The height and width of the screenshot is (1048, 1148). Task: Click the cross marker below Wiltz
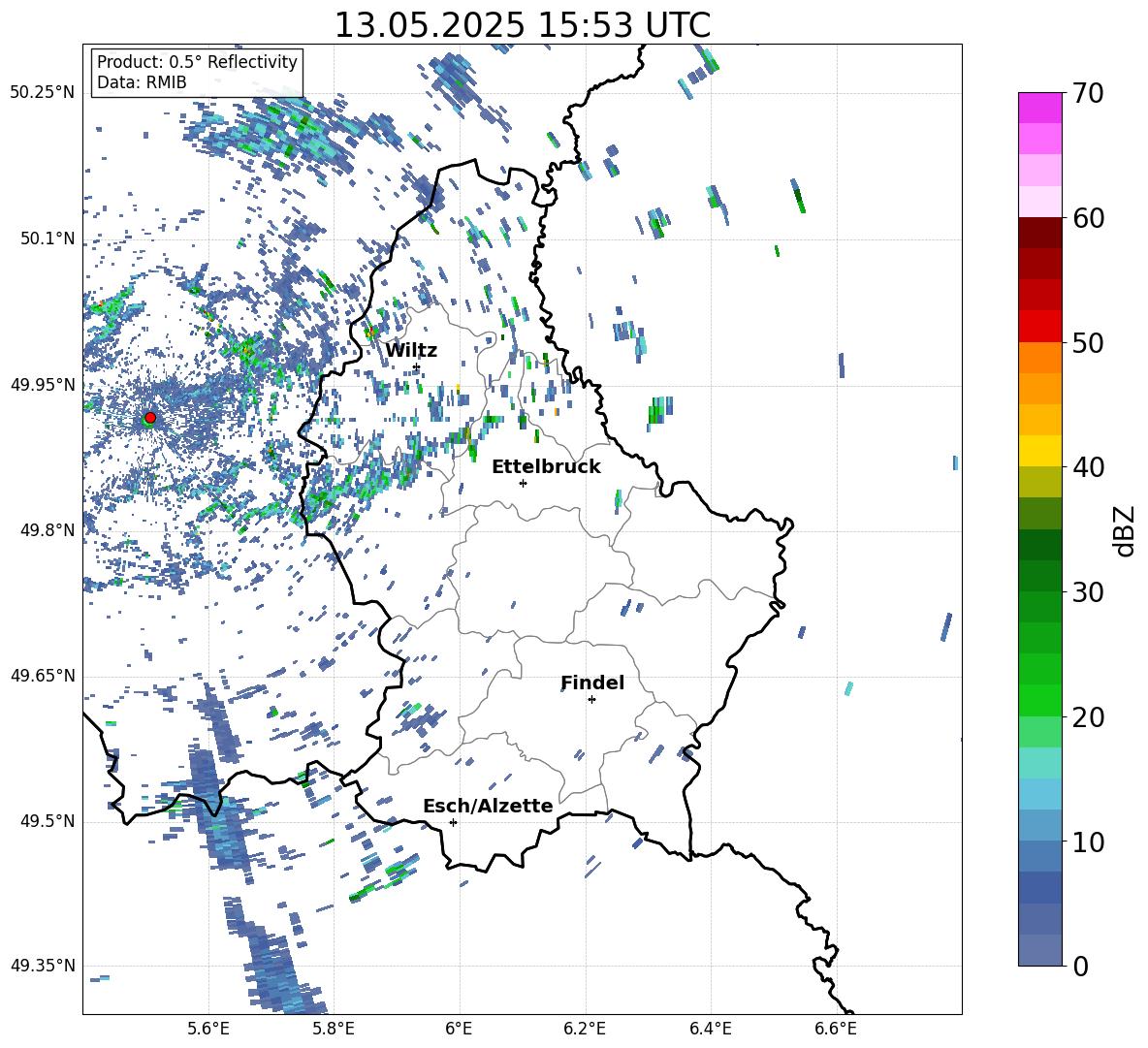click(417, 367)
